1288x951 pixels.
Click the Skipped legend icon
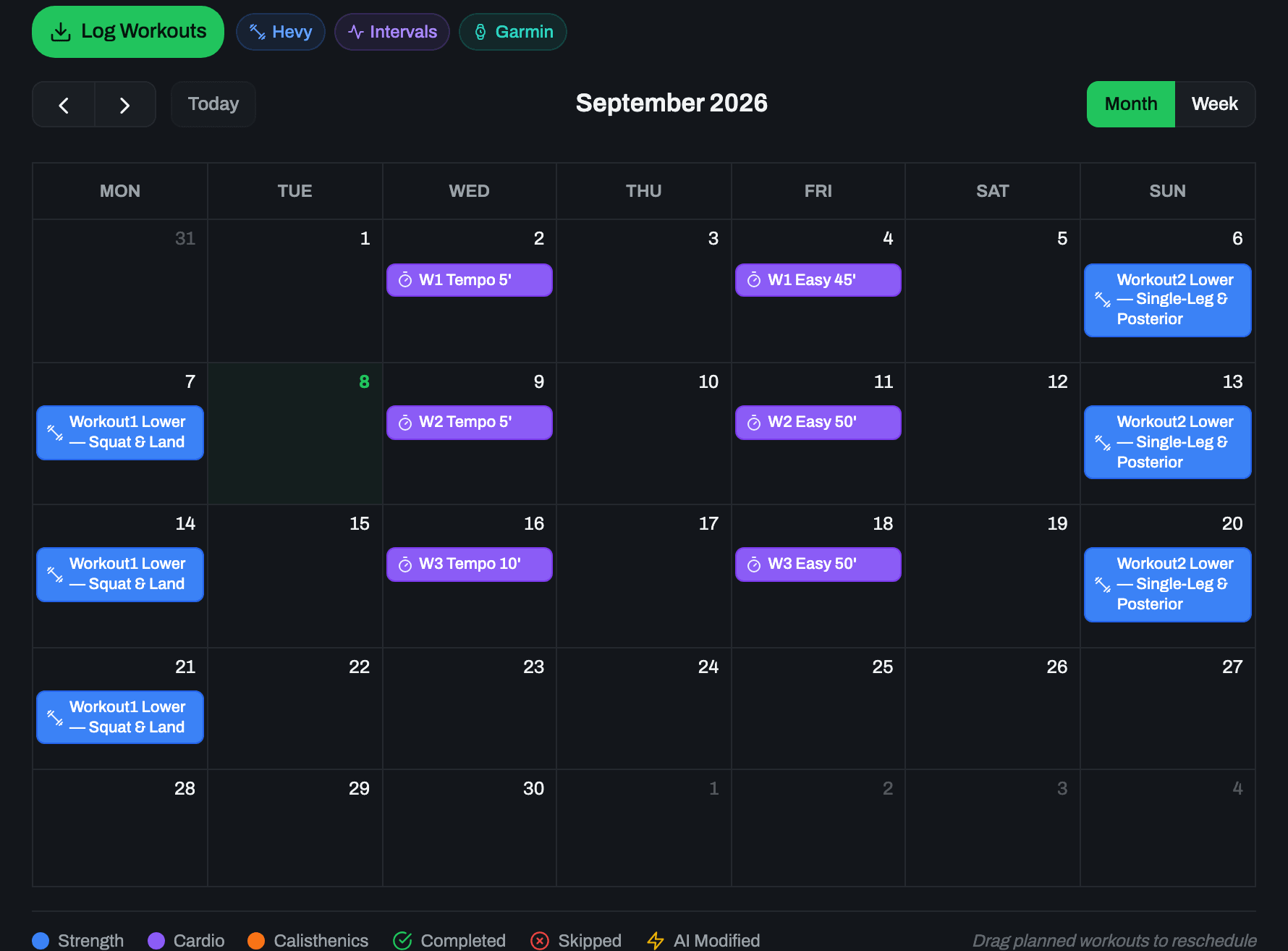[540, 940]
